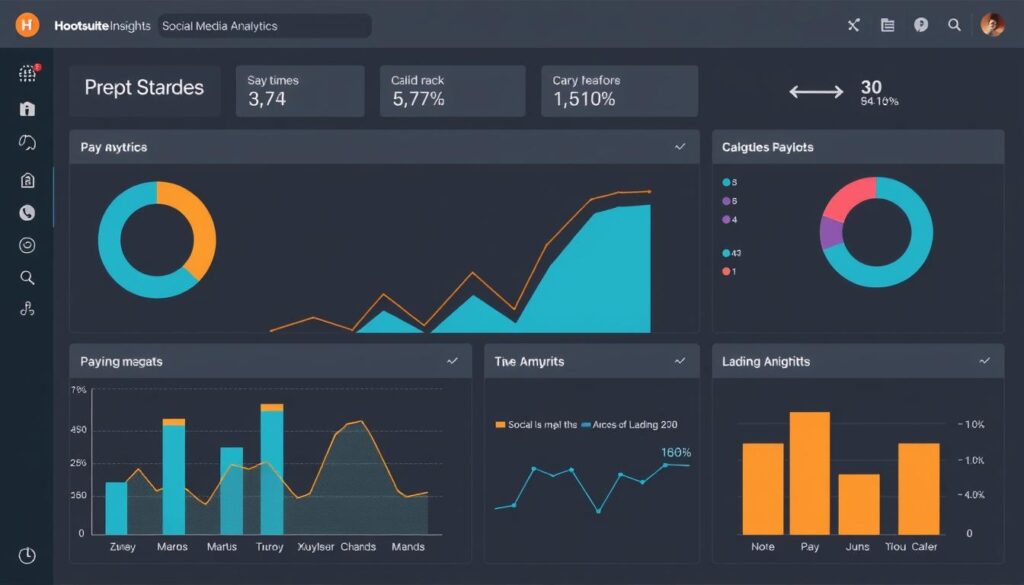Open the Say times stat card
The height and width of the screenshot is (585, 1024).
pyautogui.click(x=299, y=91)
